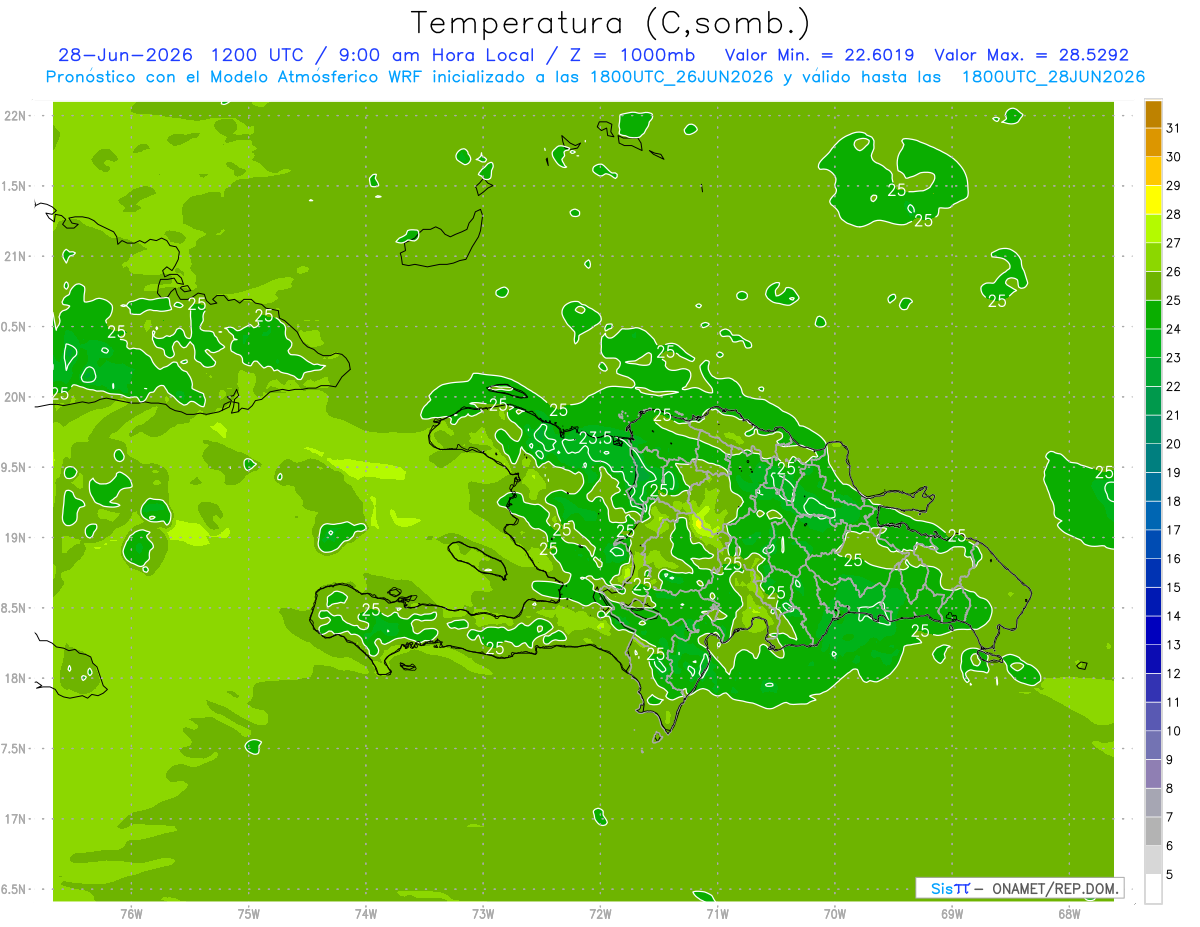
Task: Click the '17N' latitude axis label
Action: point(15,819)
